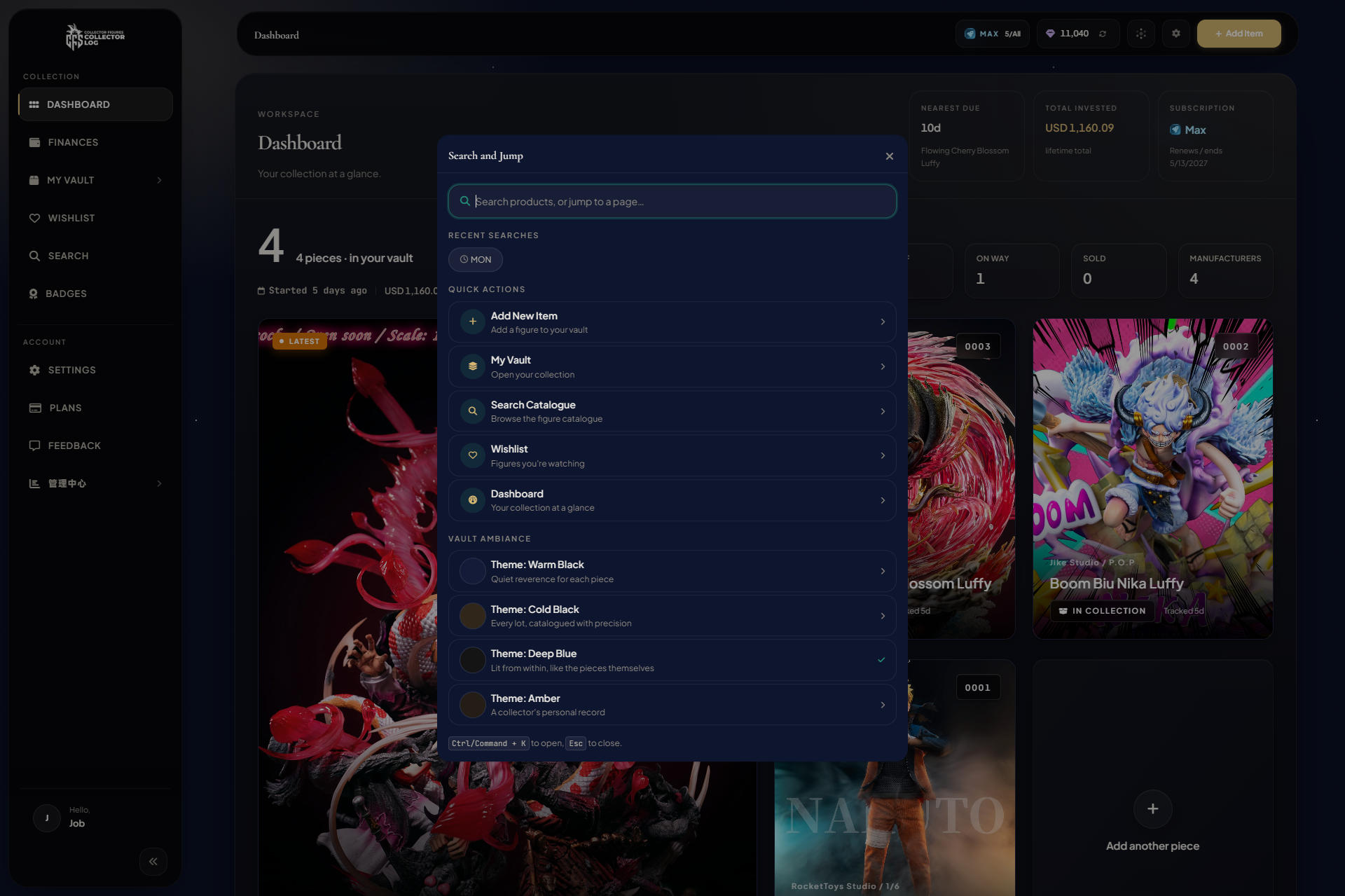
Task: Click the Add Item button
Action: pyautogui.click(x=1239, y=33)
